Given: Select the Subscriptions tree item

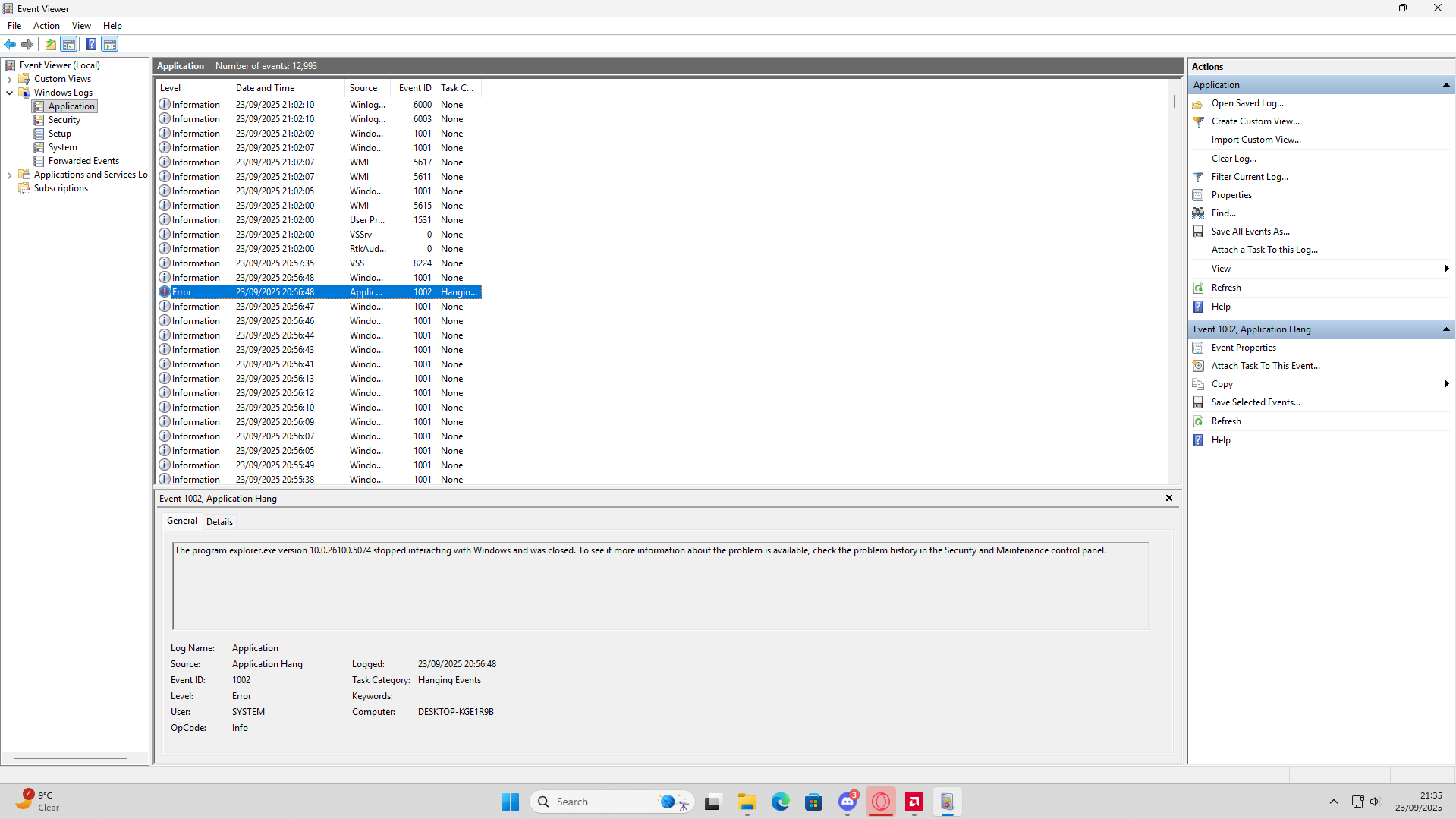Looking at the screenshot, I should point(61,188).
